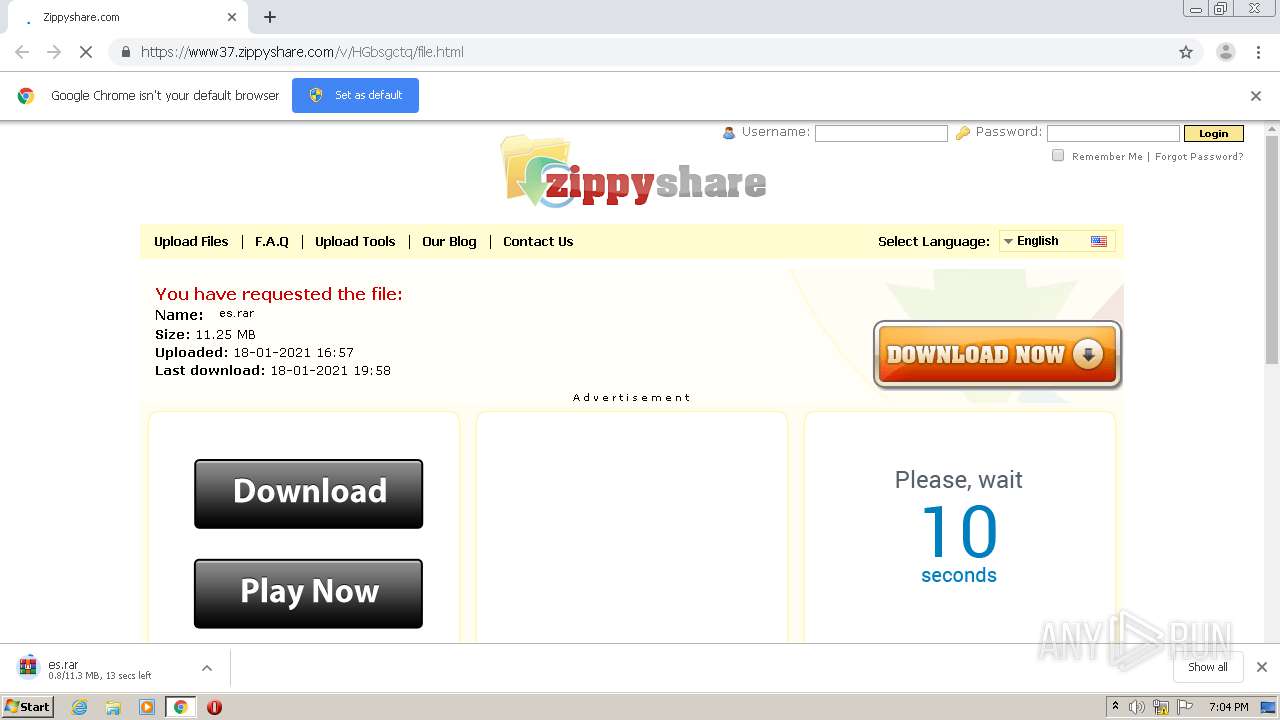Expand the es.rar download options chevron
The height and width of the screenshot is (720, 1280).
tap(207, 668)
